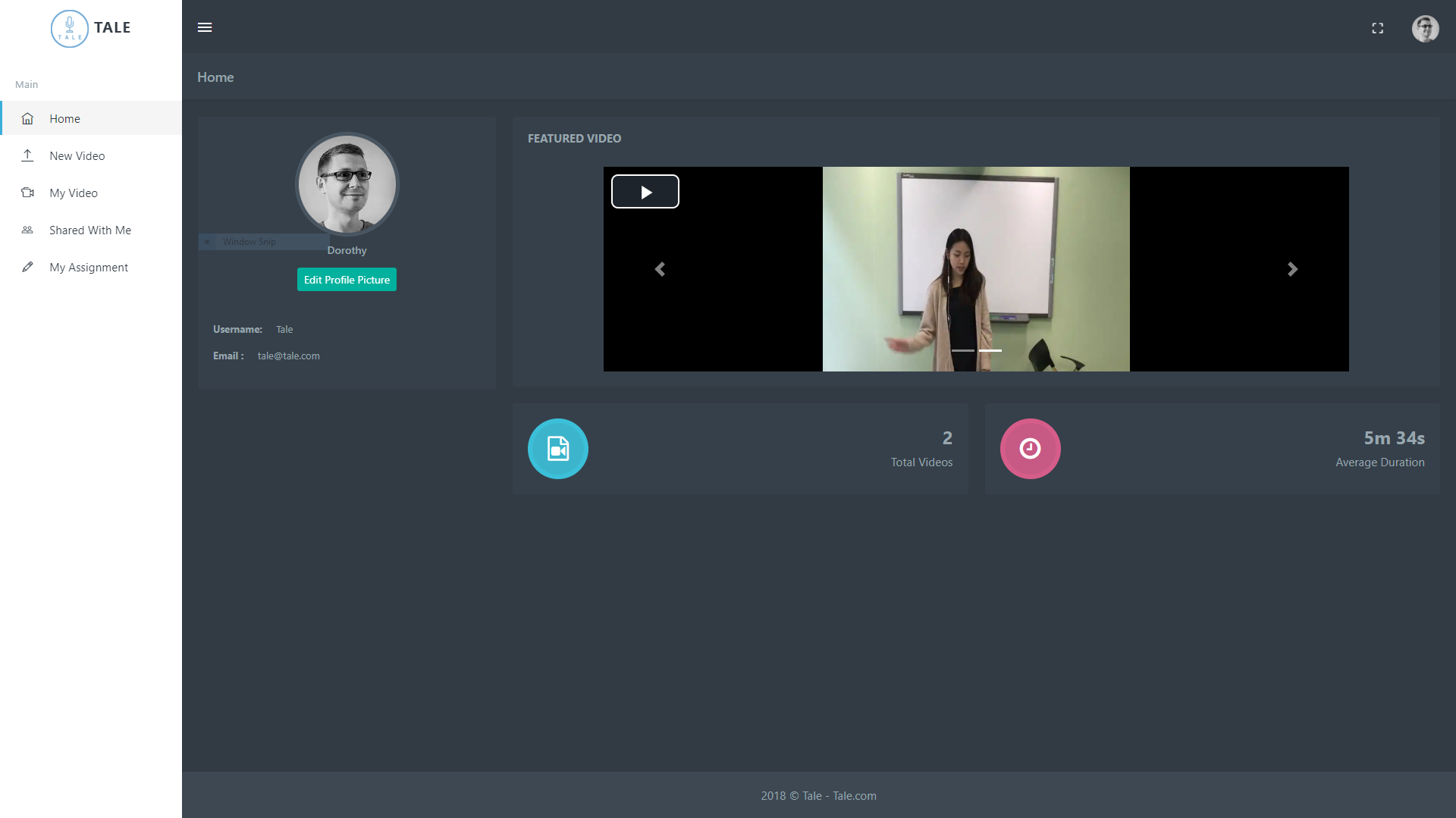Click the TALE microphone logo

[x=70, y=28]
